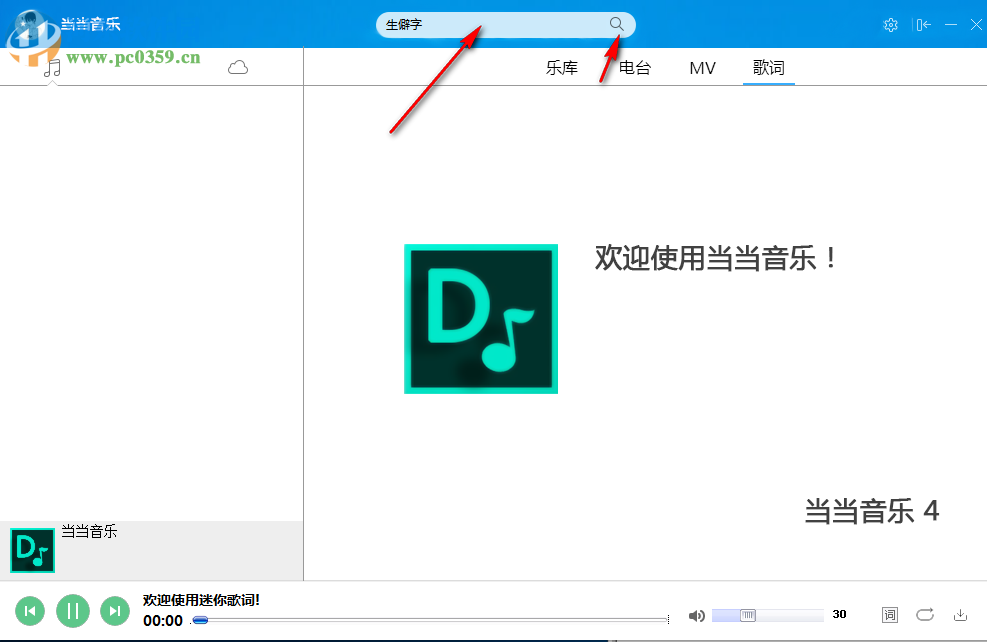This screenshot has width=987, height=642.
Task: Toggle play/pause on current track
Action: pyautogui.click(x=72, y=611)
